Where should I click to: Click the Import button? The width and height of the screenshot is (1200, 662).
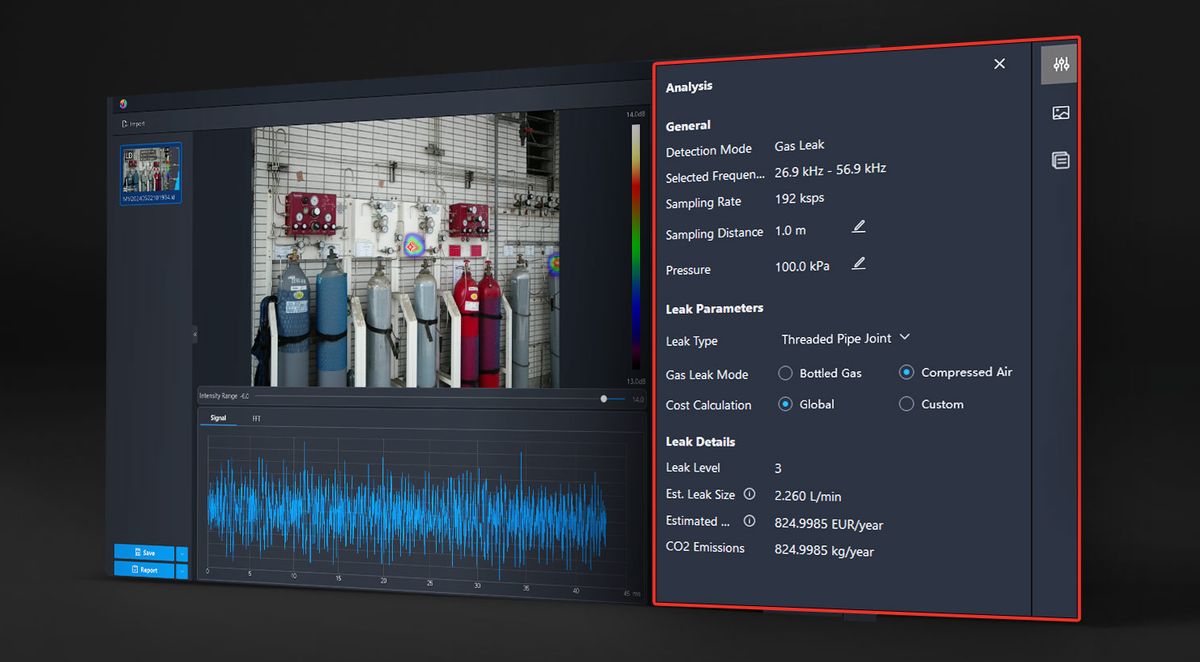(x=132, y=124)
